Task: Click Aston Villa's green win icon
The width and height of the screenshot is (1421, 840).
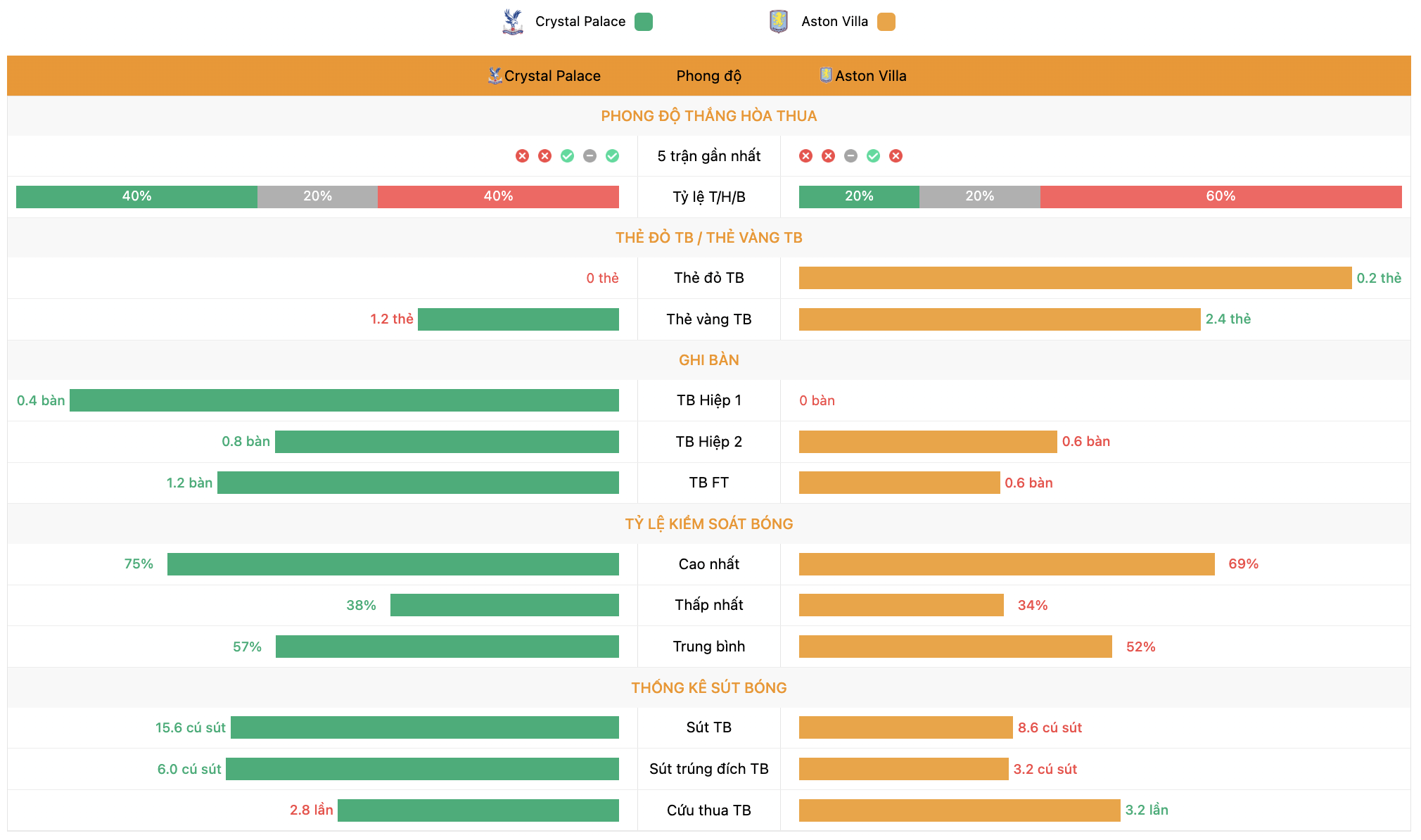Action: pos(873,156)
